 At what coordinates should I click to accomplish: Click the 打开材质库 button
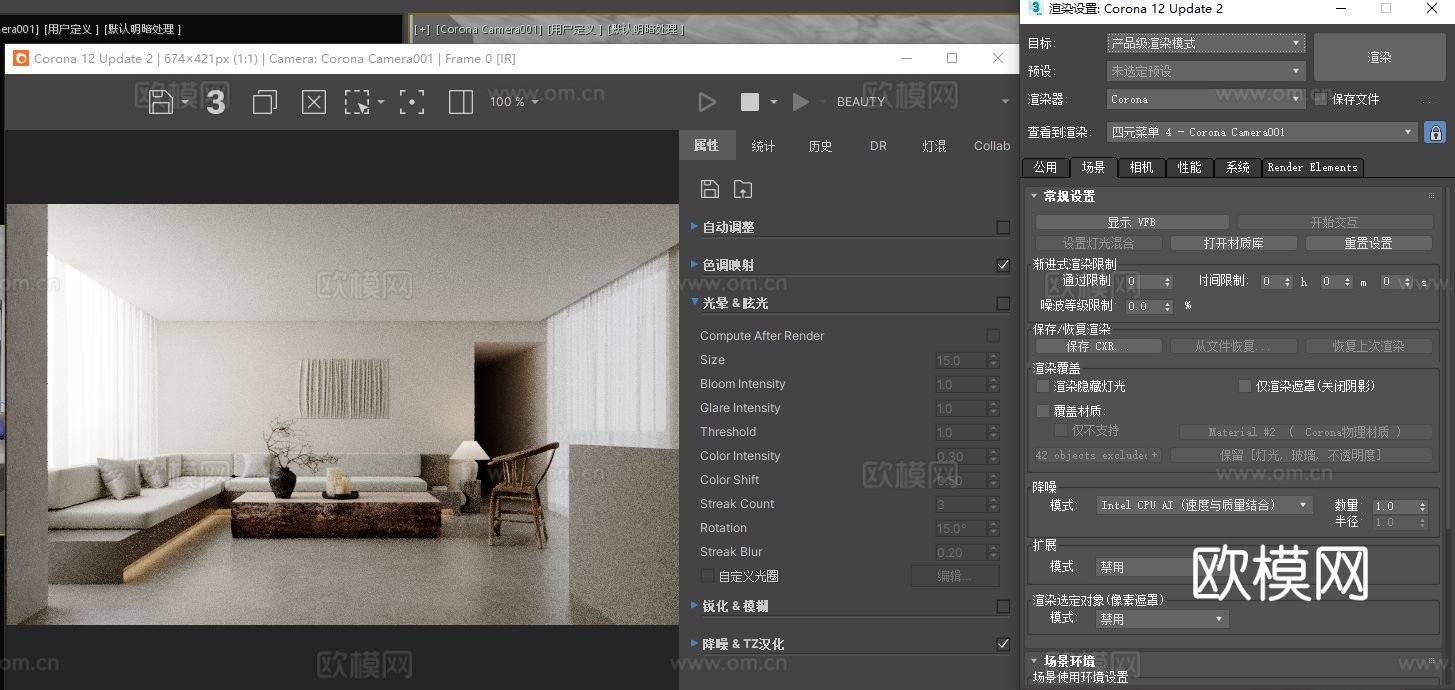(x=1233, y=242)
